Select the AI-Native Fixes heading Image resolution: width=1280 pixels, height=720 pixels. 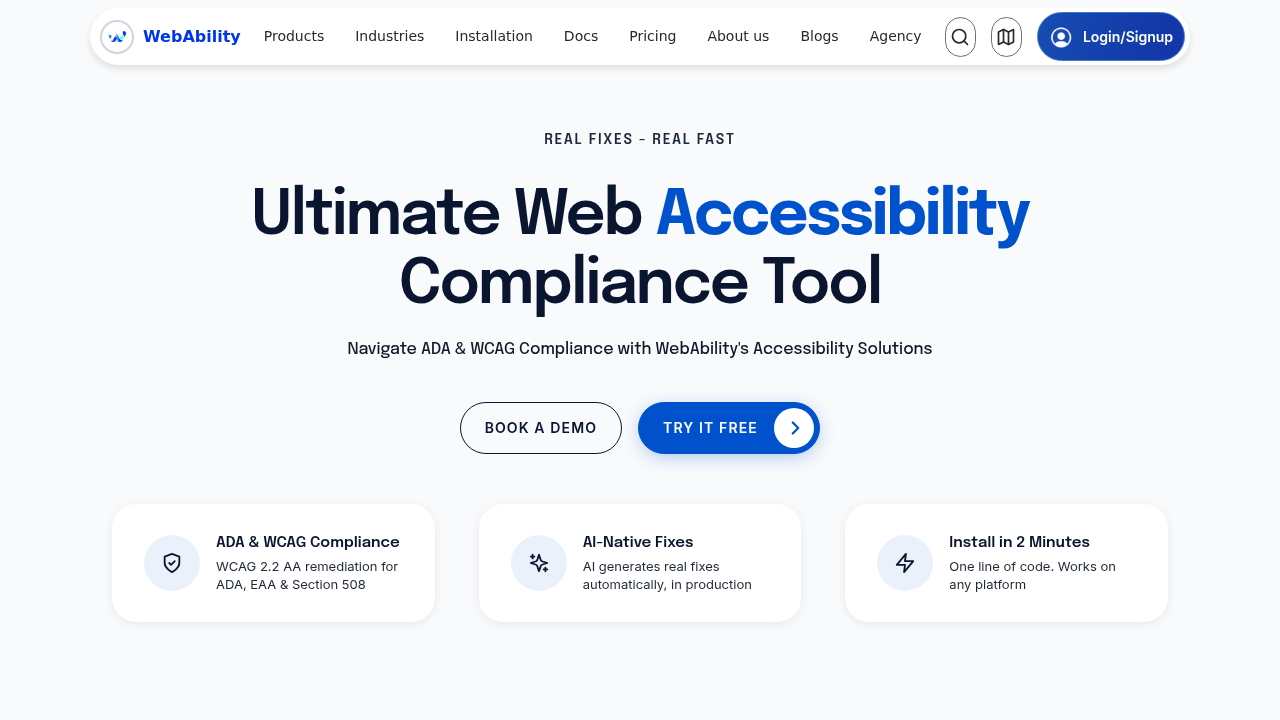[638, 542]
